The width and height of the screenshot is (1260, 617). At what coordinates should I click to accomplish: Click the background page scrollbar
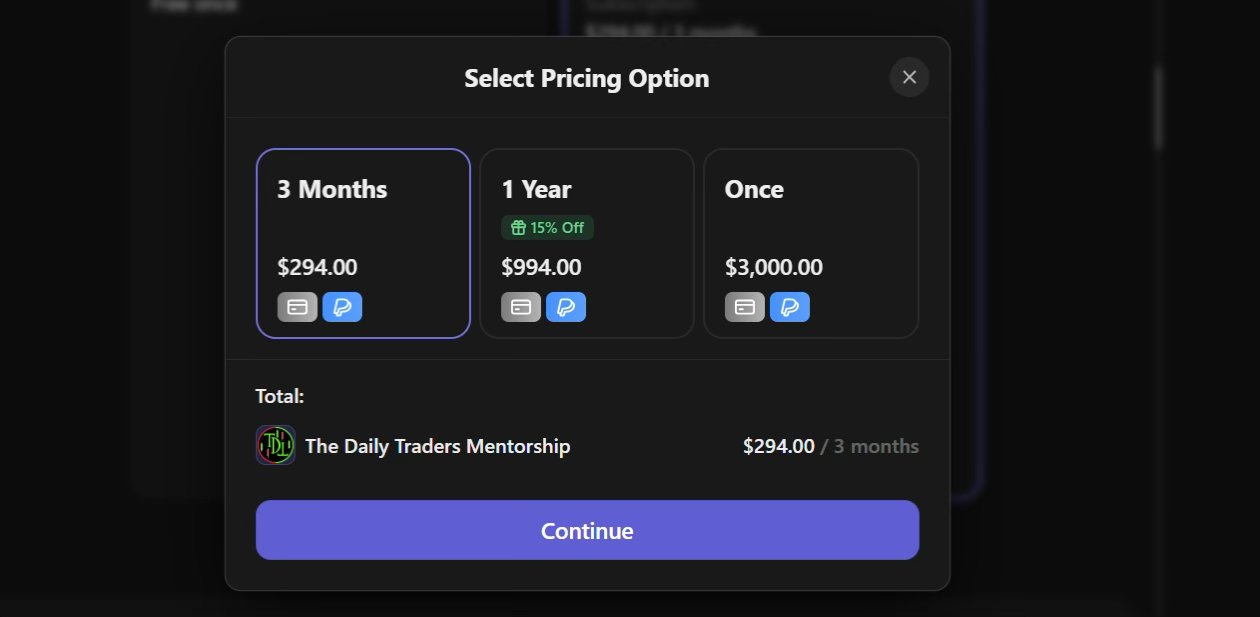pos(1158,108)
